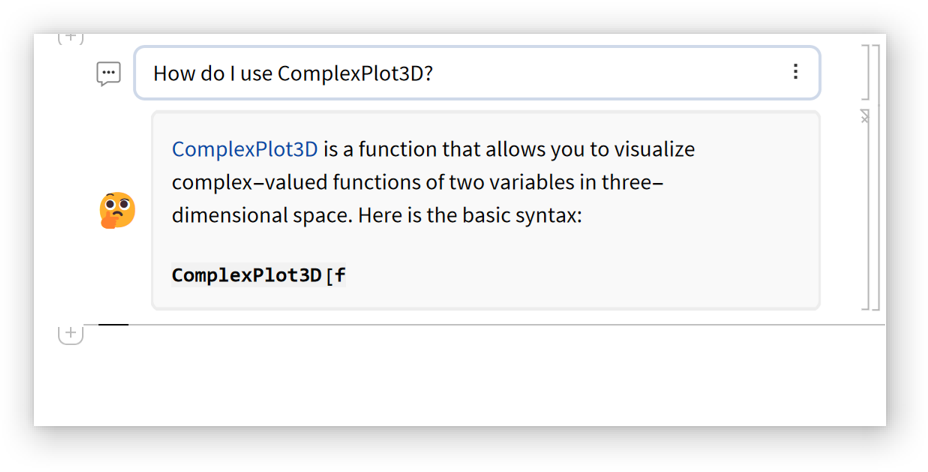
Task: Click the small x marker atop the response bracket
Action: click(x=865, y=117)
